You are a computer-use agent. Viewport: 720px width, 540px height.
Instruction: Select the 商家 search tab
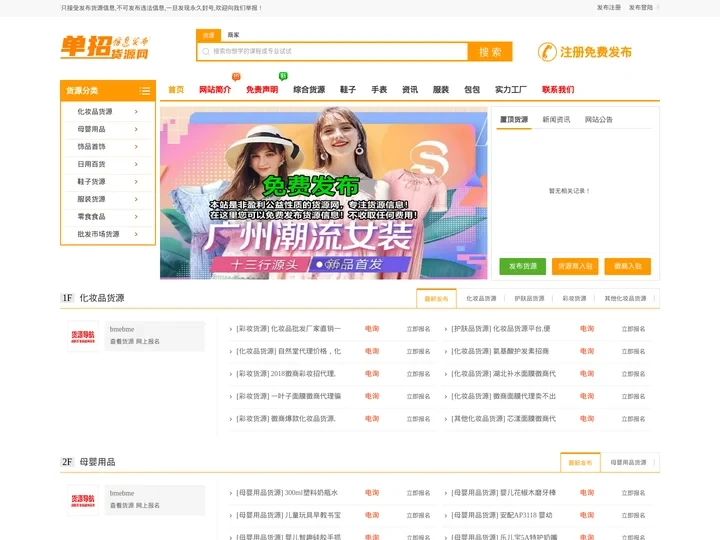coord(233,35)
